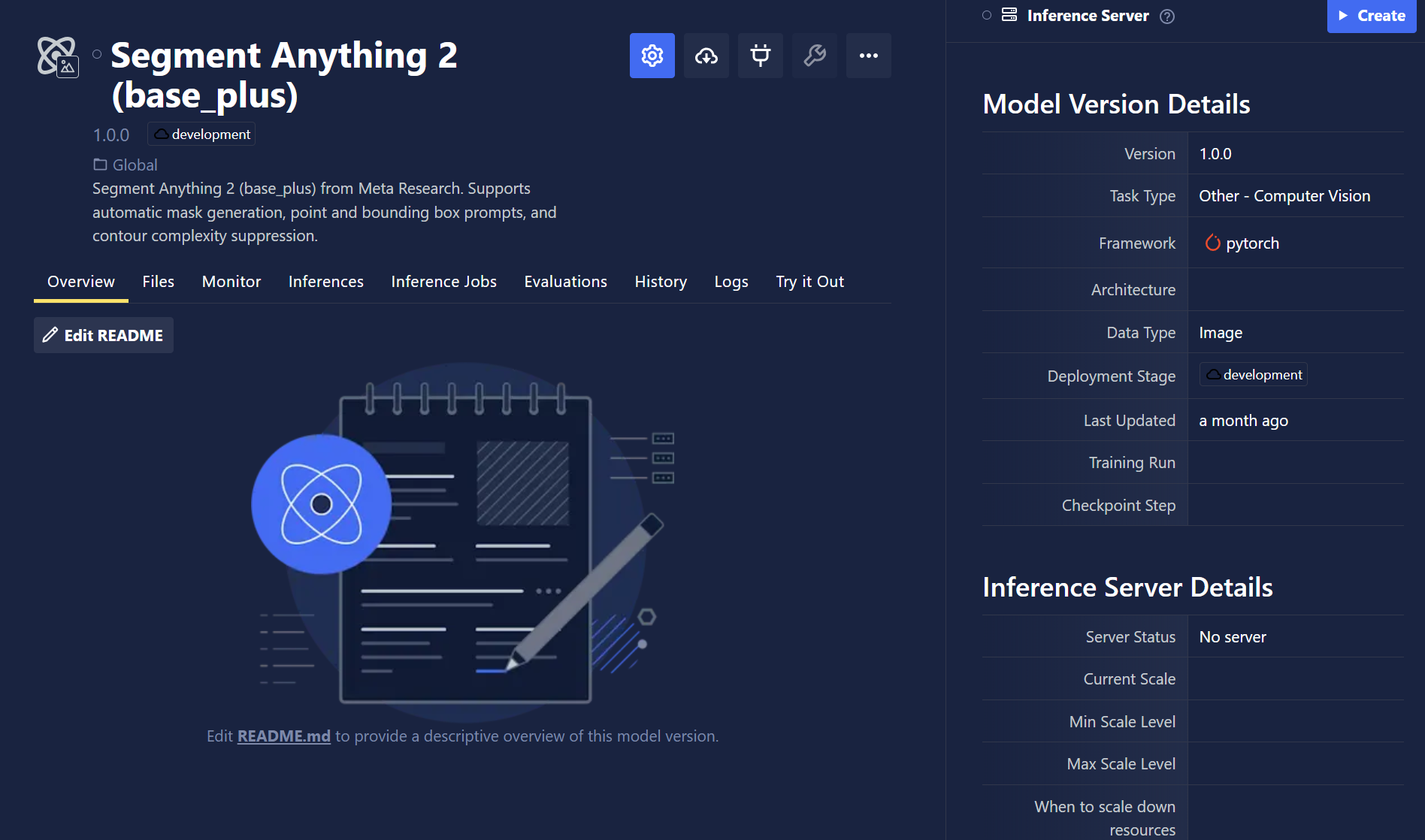This screenshot has height=840, width=1425.
Task: Click the cloud download icon button
Action: [706, 56]
